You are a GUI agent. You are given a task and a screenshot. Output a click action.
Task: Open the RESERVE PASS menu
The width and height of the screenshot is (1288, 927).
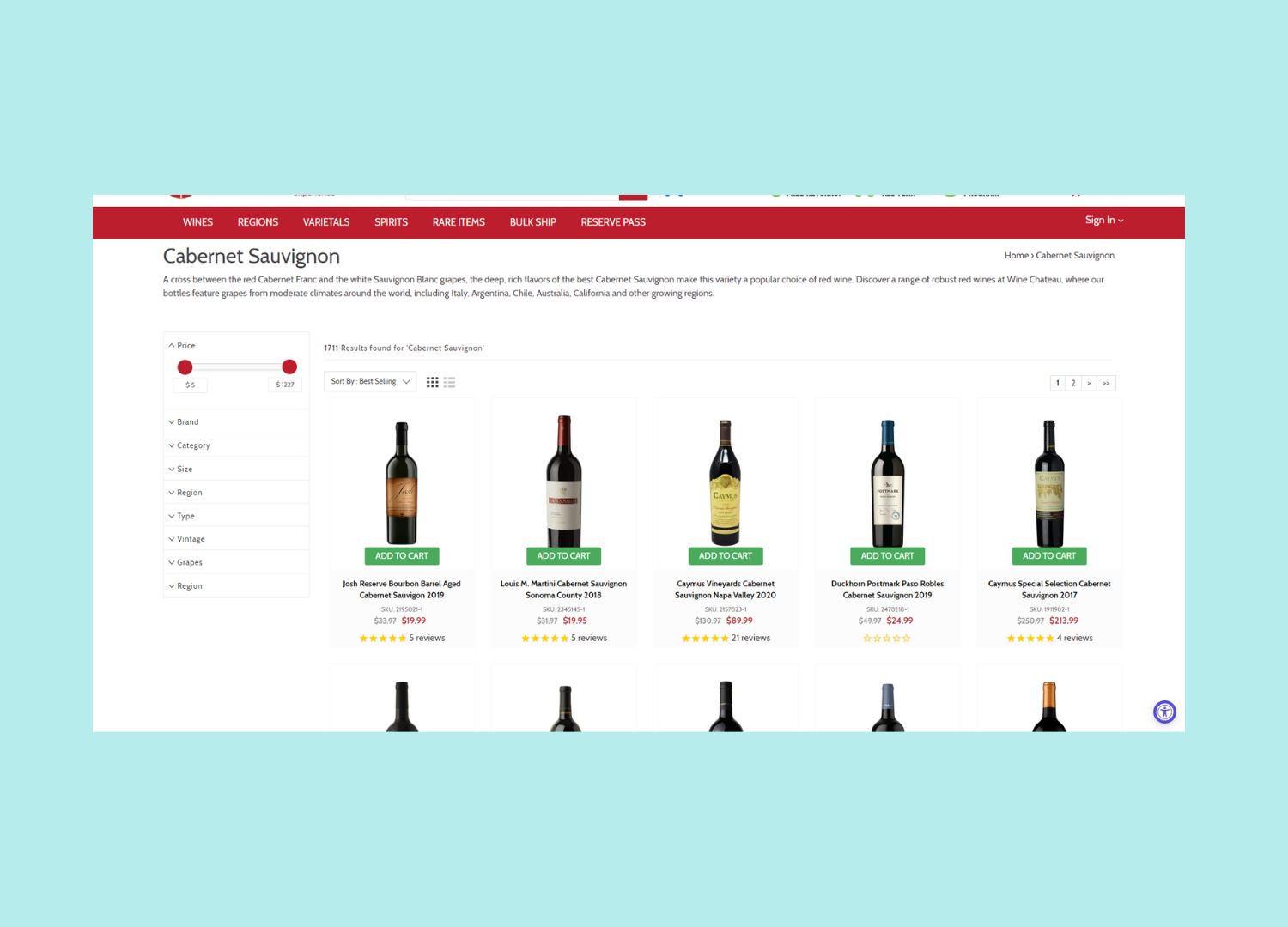(613, 222)
